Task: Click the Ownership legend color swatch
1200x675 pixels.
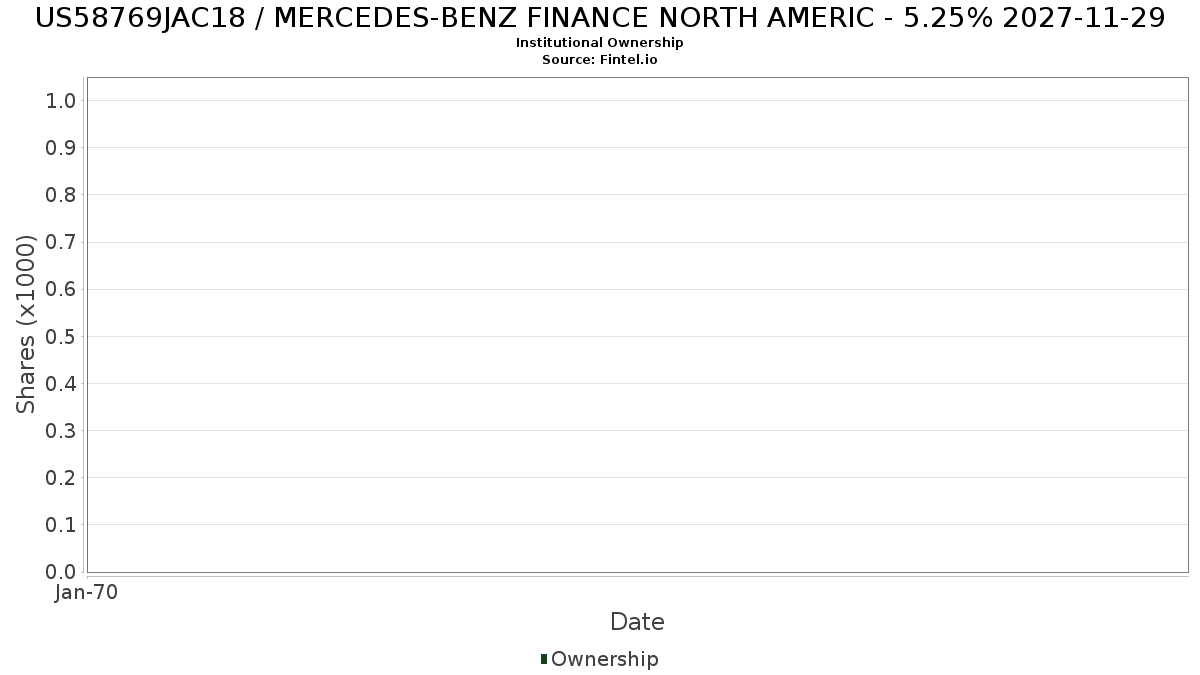Action: (x=544, y=659)
